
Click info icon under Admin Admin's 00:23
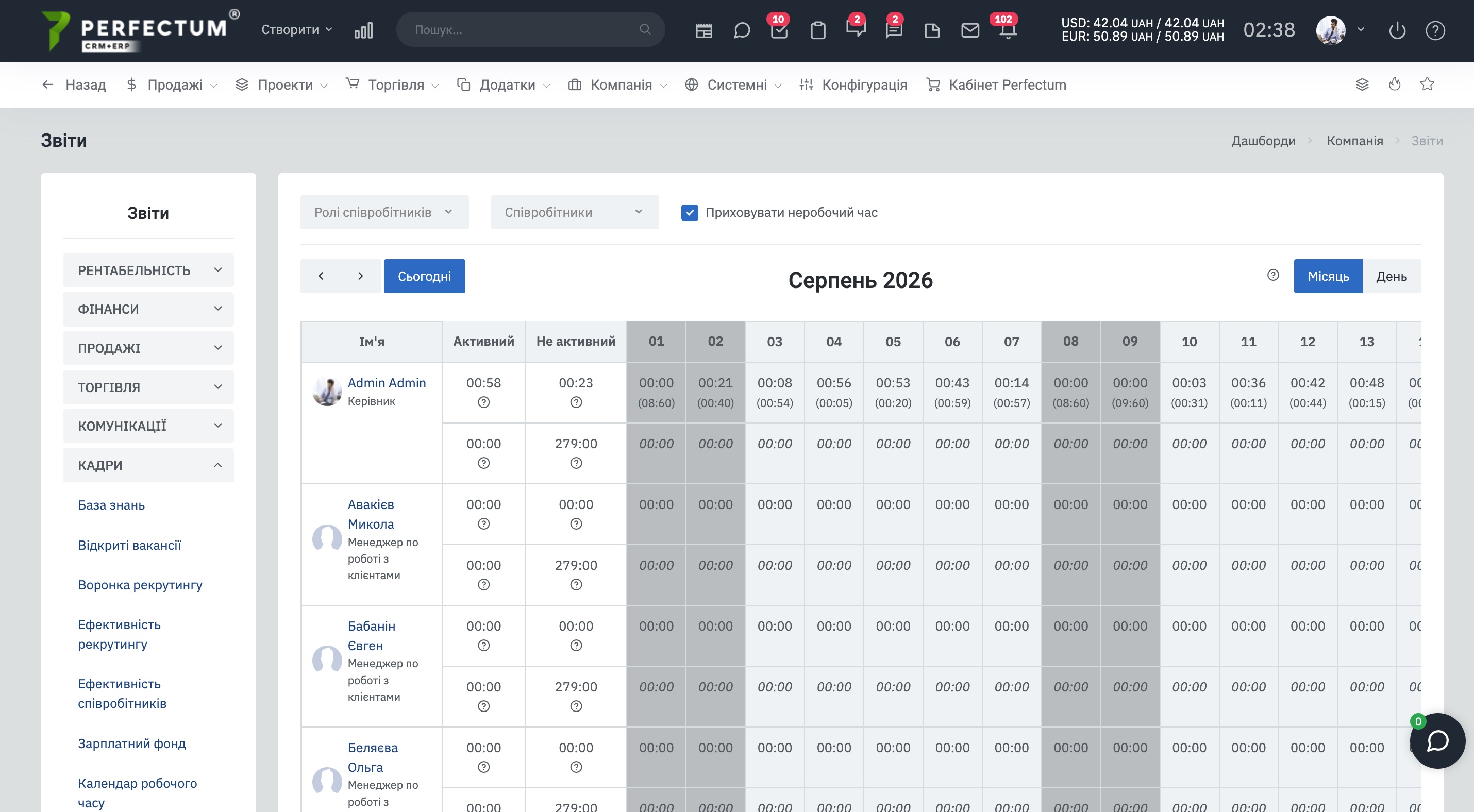pyautogui.click(x=576, y=402)
